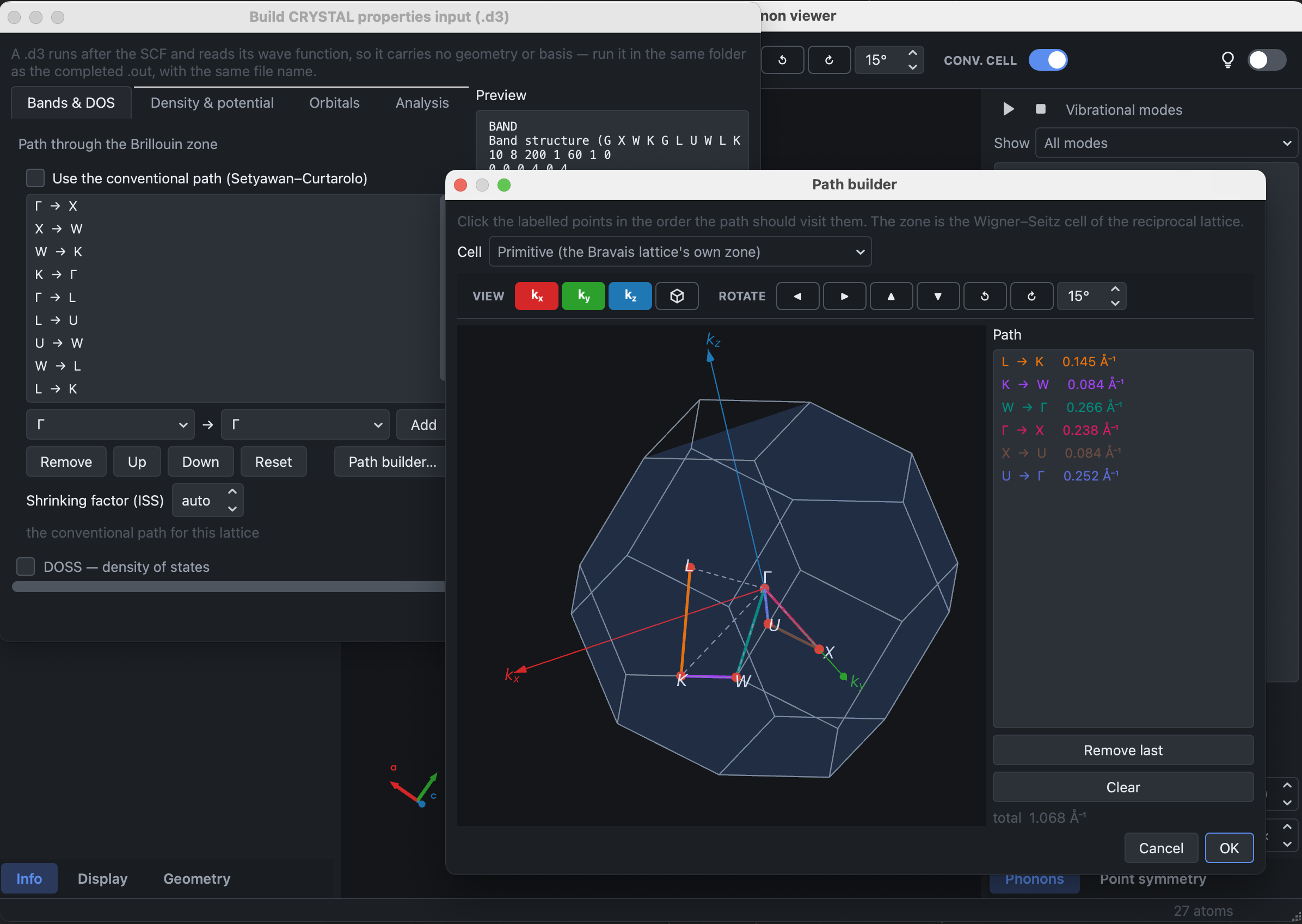Roll zone clockwise in Path builder
Image resolution: width=1302 pixels, height=924 pixels.
click(x=1031, y=296)
